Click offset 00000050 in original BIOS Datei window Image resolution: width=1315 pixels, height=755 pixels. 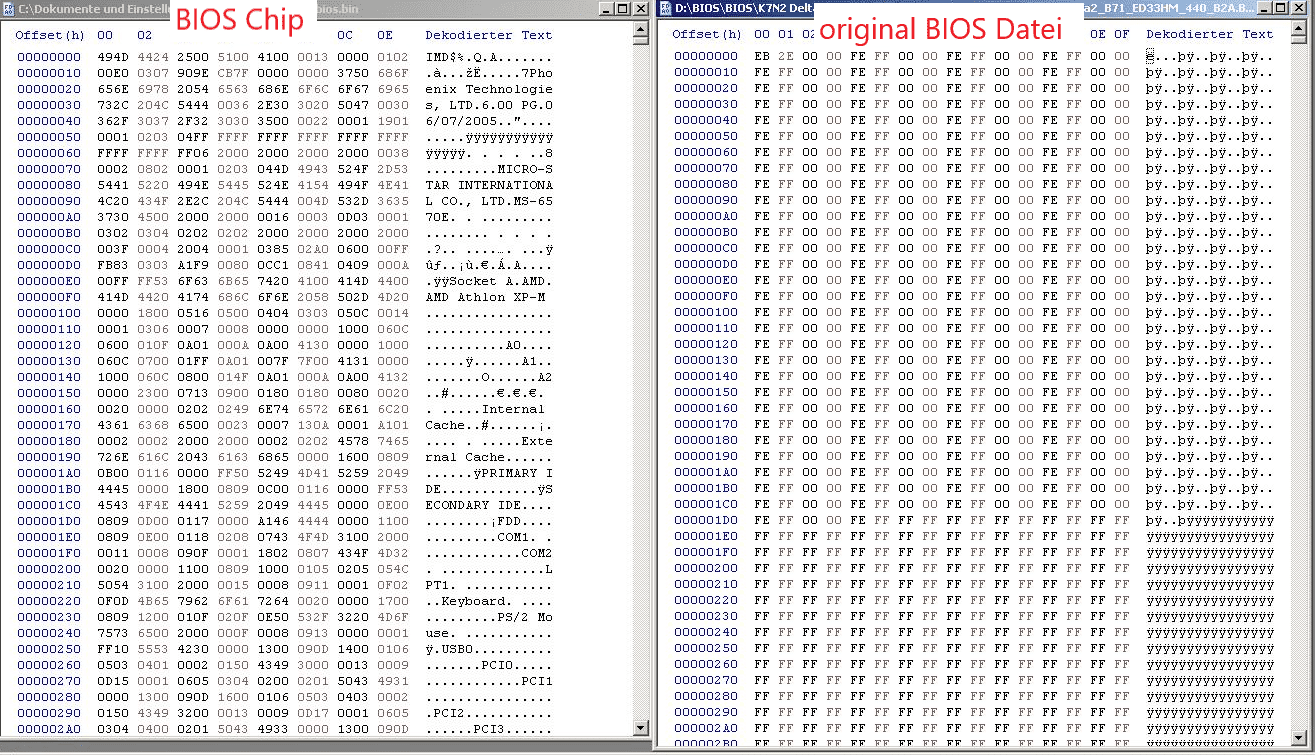pyautogui.click(x=706, y=136)
